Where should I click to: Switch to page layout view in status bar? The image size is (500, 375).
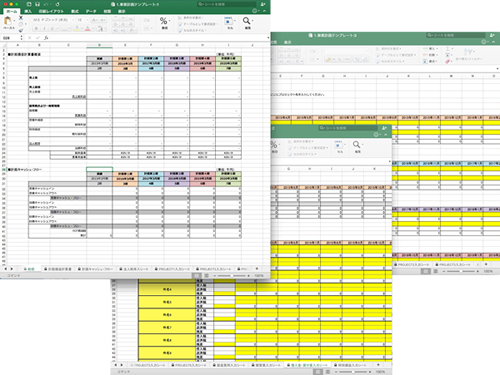(x=206, y=276)
